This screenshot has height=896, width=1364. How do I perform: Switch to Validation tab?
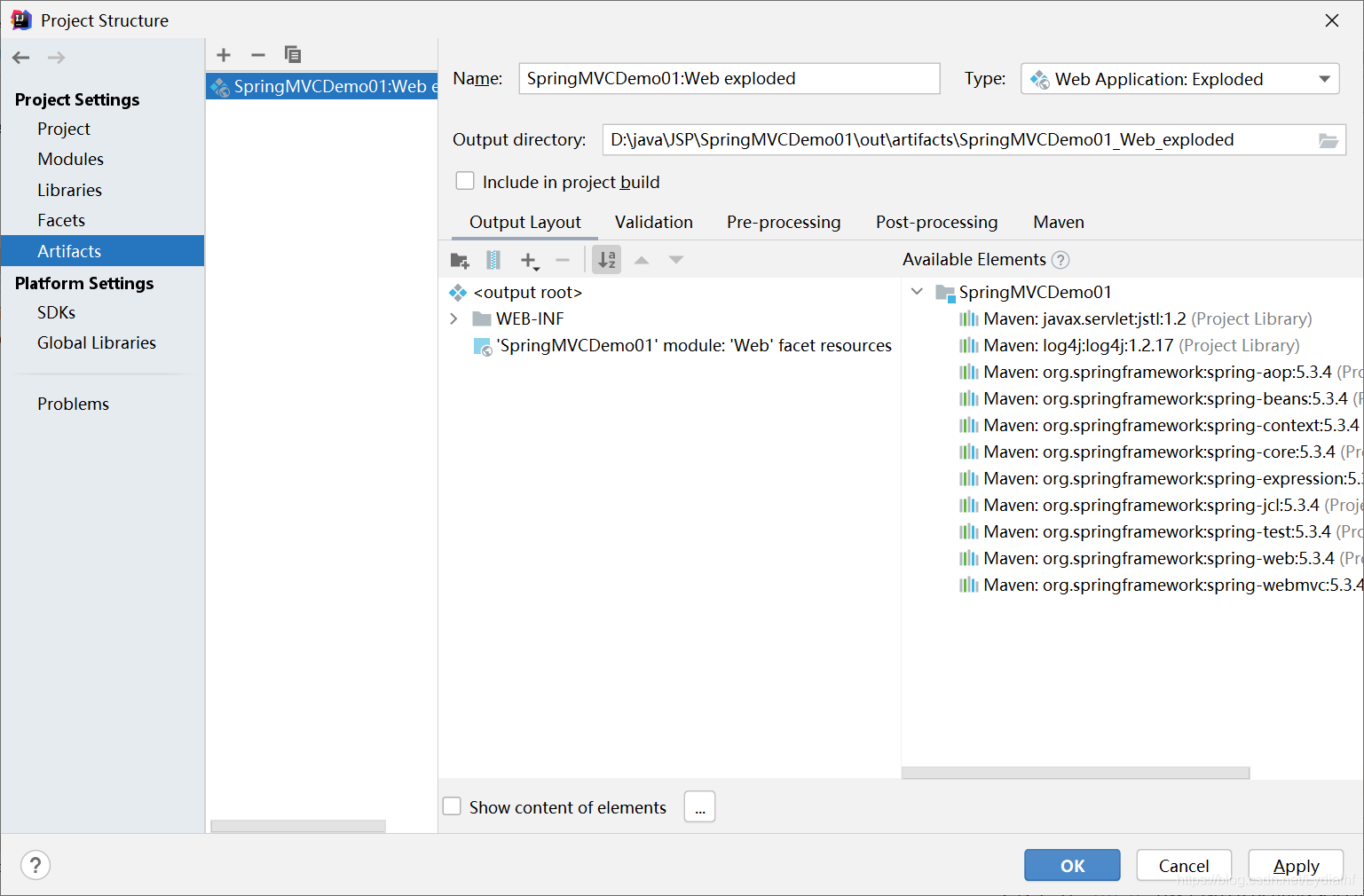[654, 222]
